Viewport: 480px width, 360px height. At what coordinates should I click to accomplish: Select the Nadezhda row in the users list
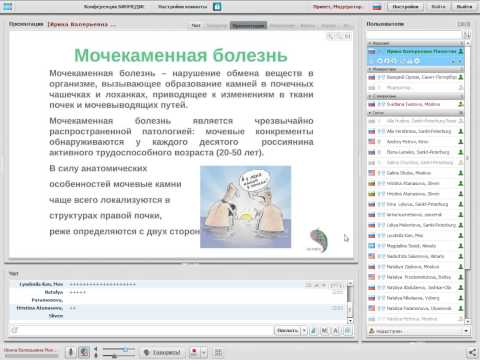[x=416, y=256]
